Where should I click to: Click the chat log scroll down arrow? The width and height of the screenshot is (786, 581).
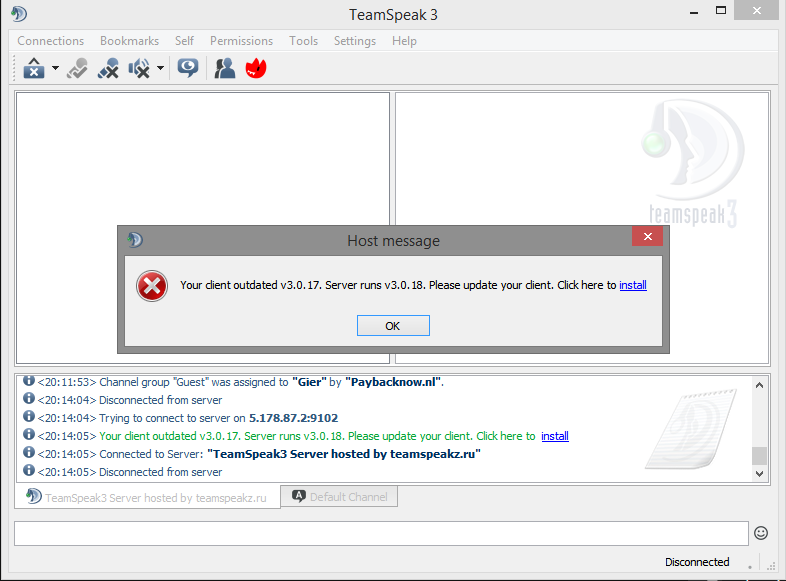(x=759, y=473)
